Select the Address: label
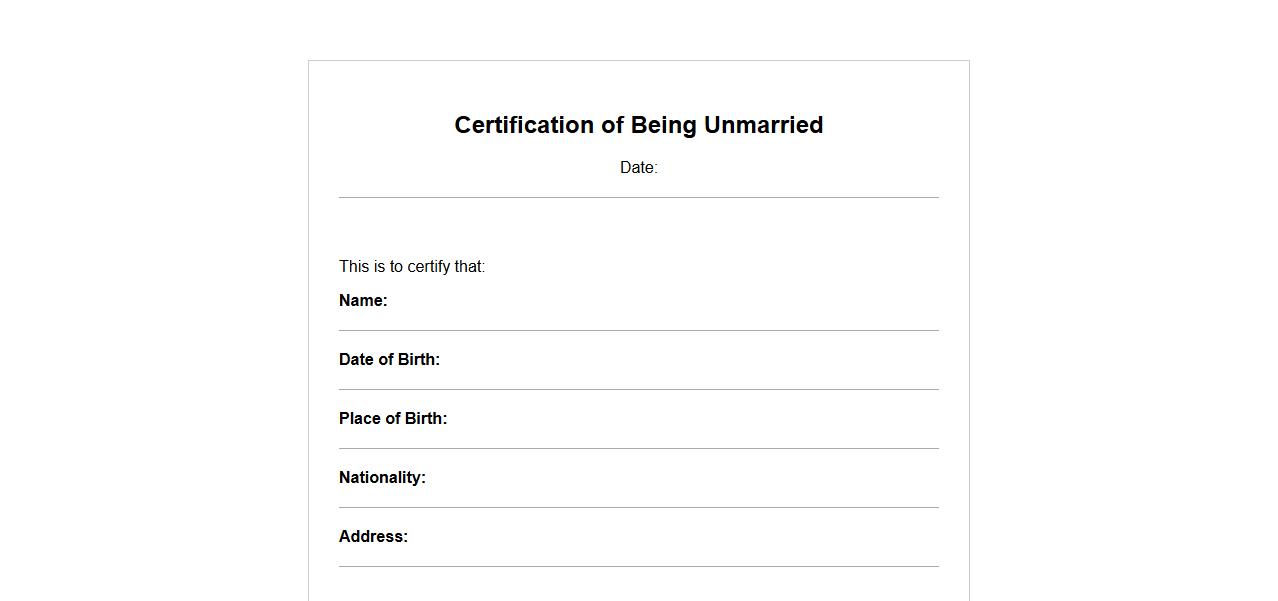The width and height of the screenshot is (1278, 601). [x=373, y=537]
